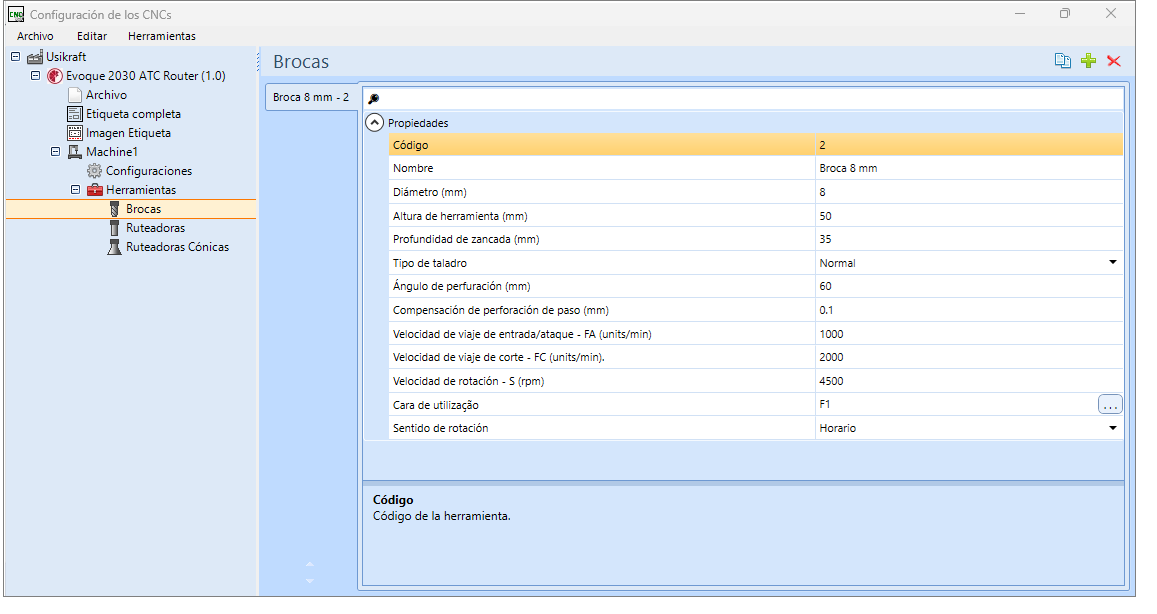The height and width of the screenshot is (614, 1157).
Task: Click the CNC application icon in title bar
Action: pos(15,14)
